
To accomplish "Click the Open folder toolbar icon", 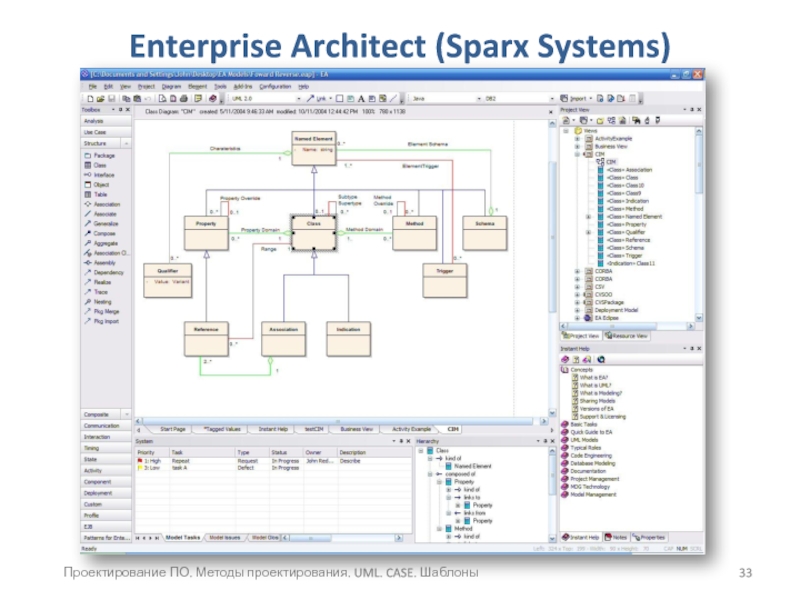I will click(101, 98).
